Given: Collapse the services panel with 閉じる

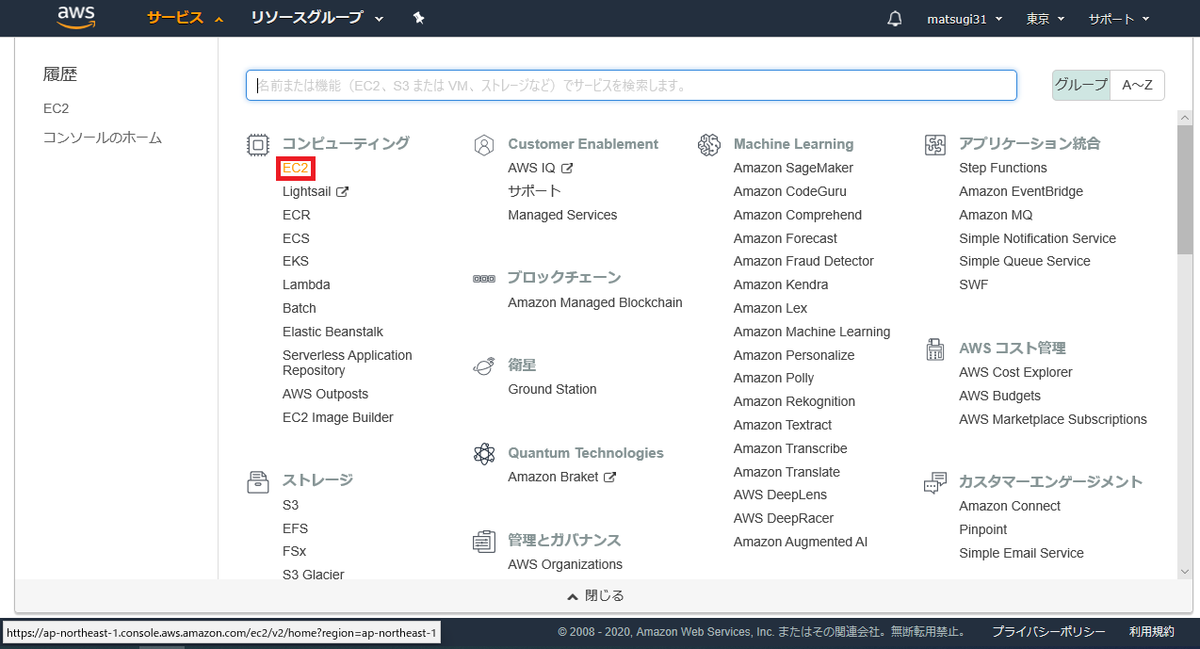Looking at the screenshot, I should pos(596,596).
